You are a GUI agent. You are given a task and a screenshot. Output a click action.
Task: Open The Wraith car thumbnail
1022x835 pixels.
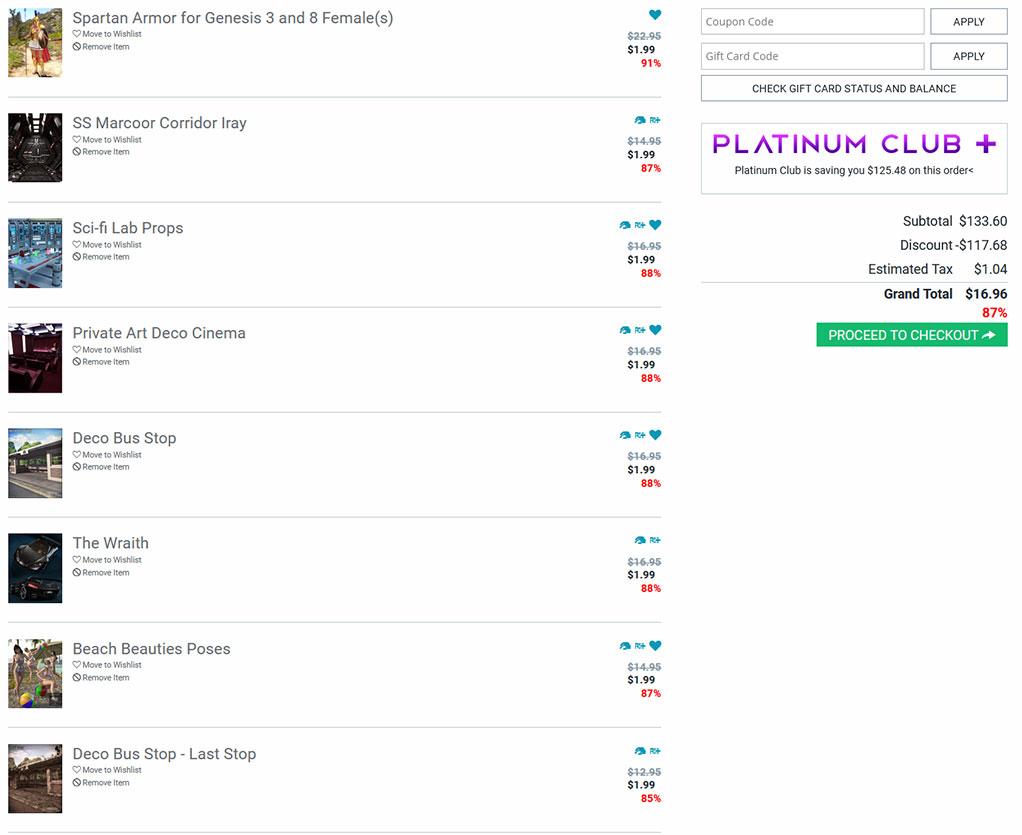pos(35,568)
